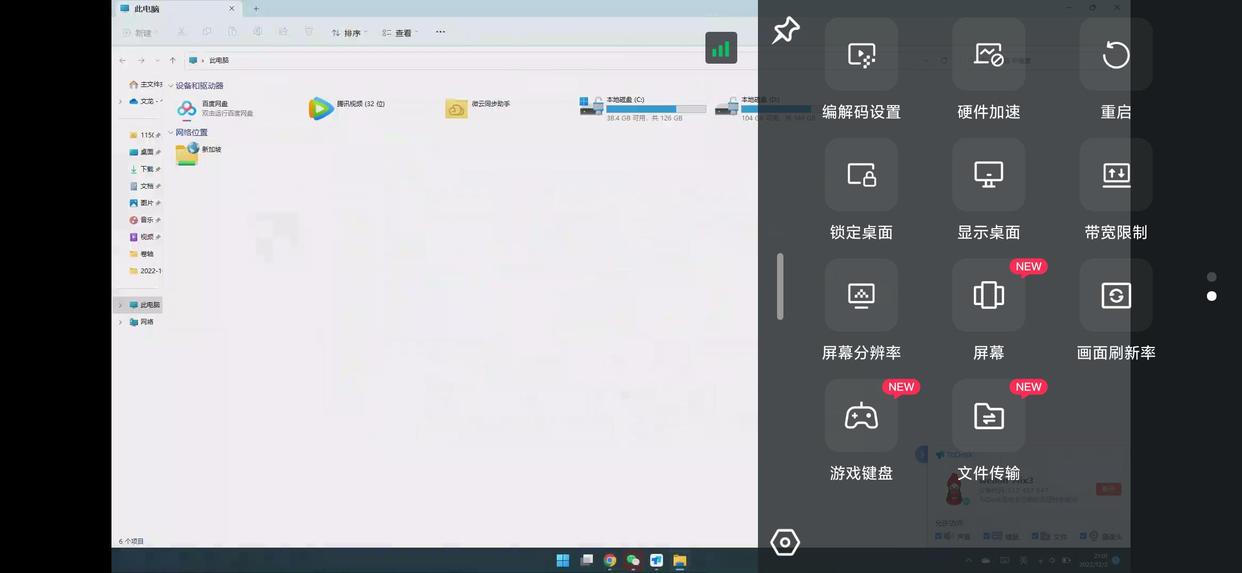This screenshot has height=573, width=1242.
Task: Select the upper page indicator dot
Action: click(x=1212, y=277)
